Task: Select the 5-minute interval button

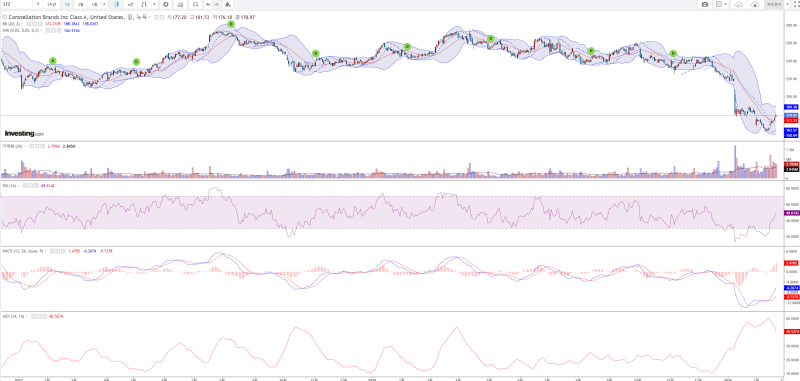Action: (38, 4)
